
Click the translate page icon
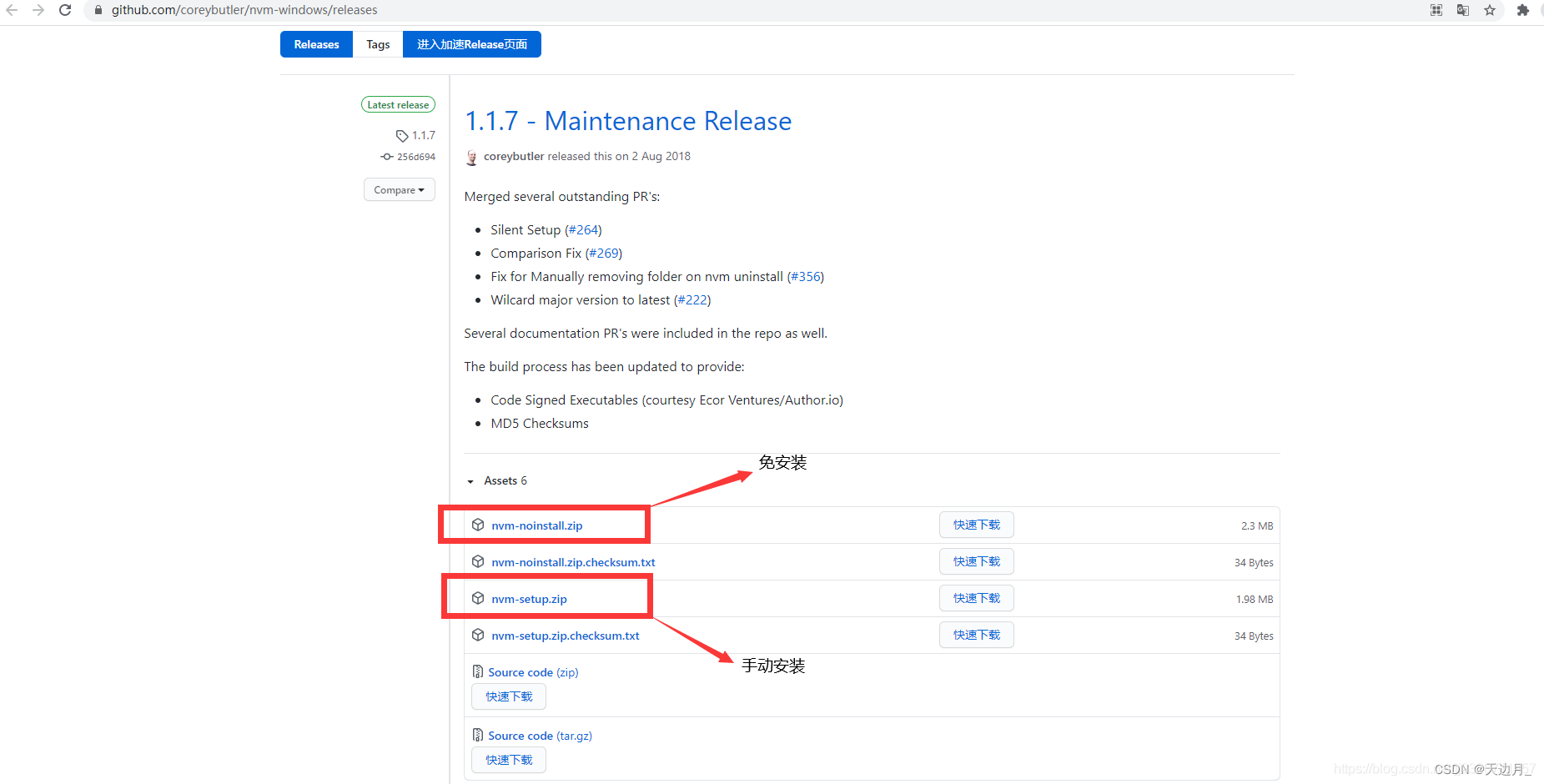click(x=1463, y=10)
